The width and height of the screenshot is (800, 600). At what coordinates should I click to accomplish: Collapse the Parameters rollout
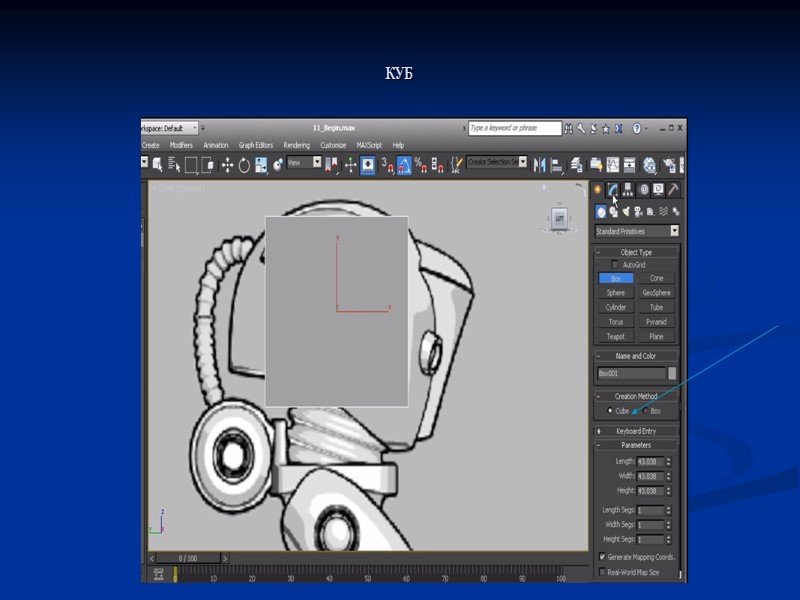(x=636, y=445)
